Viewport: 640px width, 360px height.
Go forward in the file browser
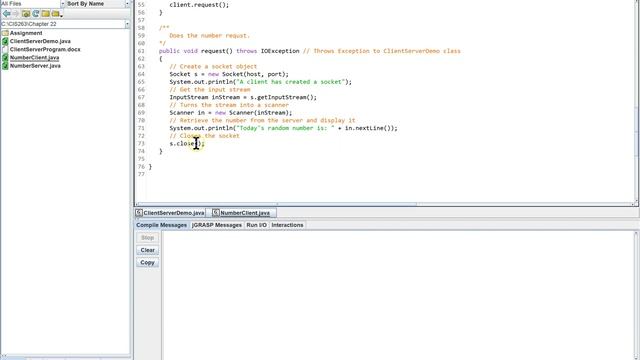tap(16, 13)
